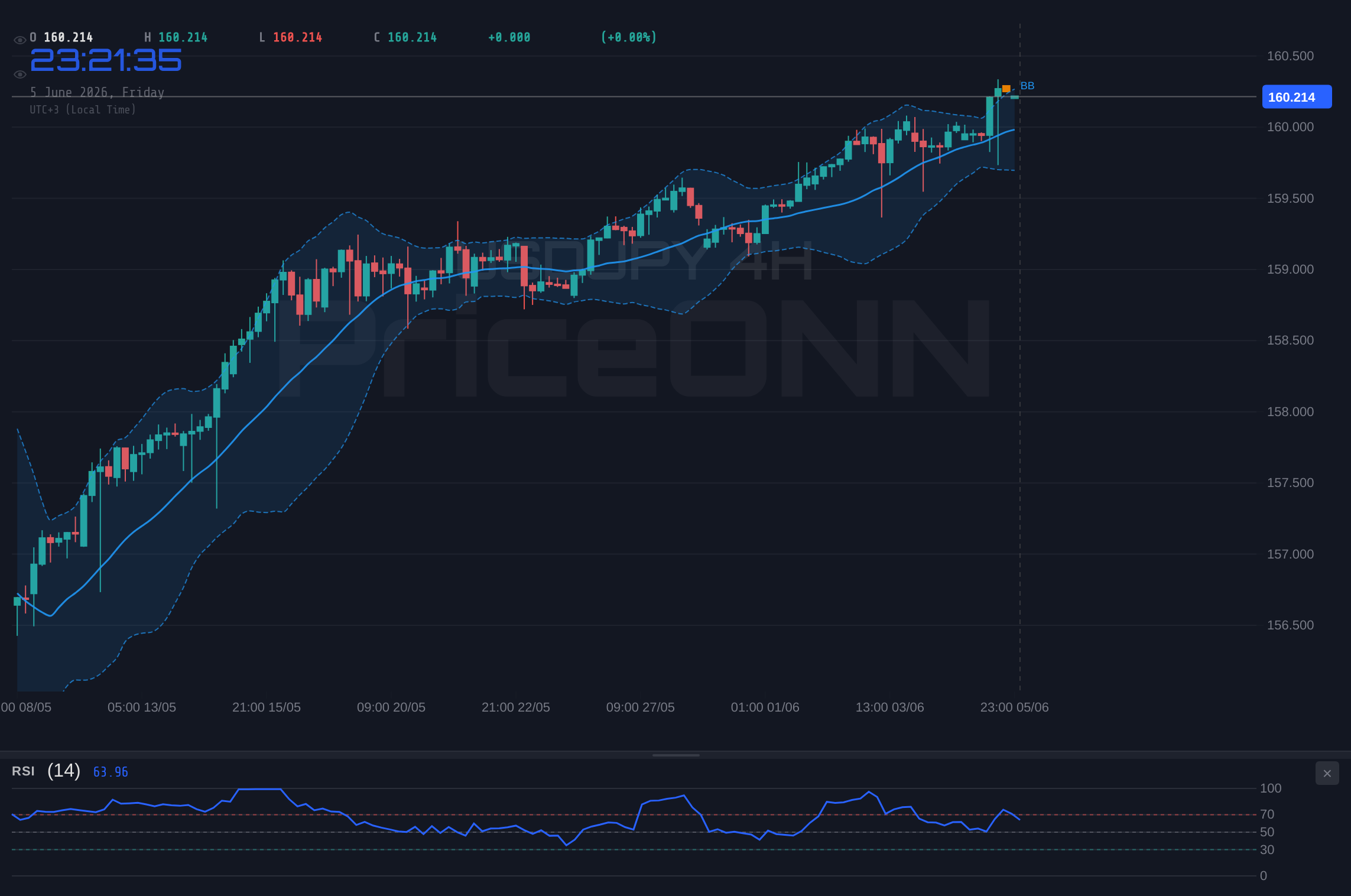Click the (+0.00%) percent change readout
The height and width of the screenshot is (896, 1351).
pyautogui.click(x=628, y=37)
